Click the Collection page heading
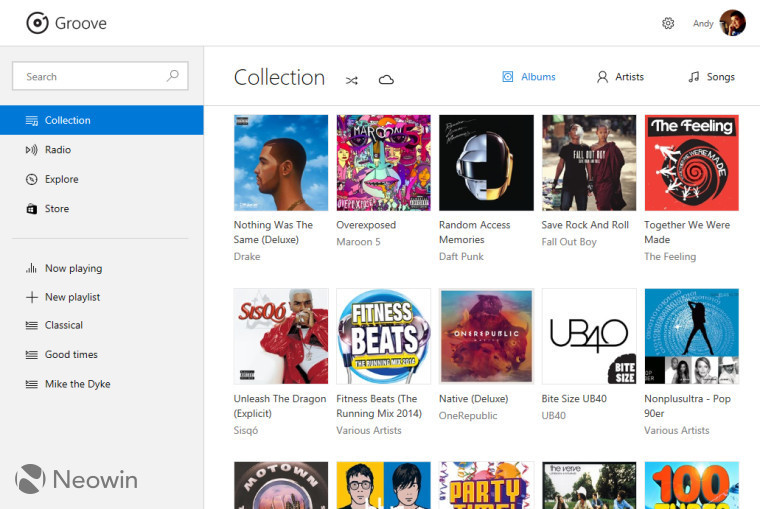This screenshot has width=760, height=509. [279, 78]
